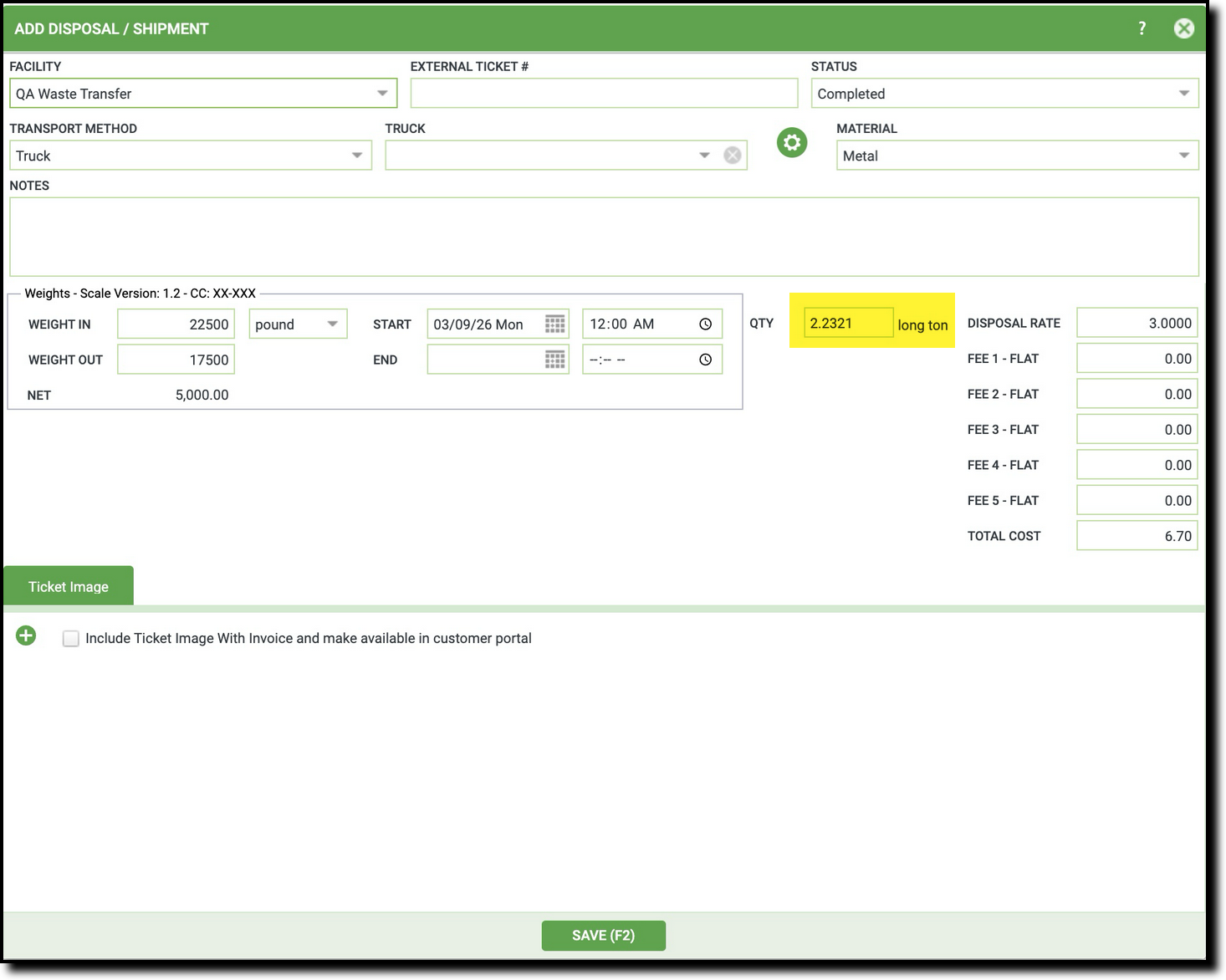
Task: Click the Fee 5 - Flat field
Action: (1137, 501)
